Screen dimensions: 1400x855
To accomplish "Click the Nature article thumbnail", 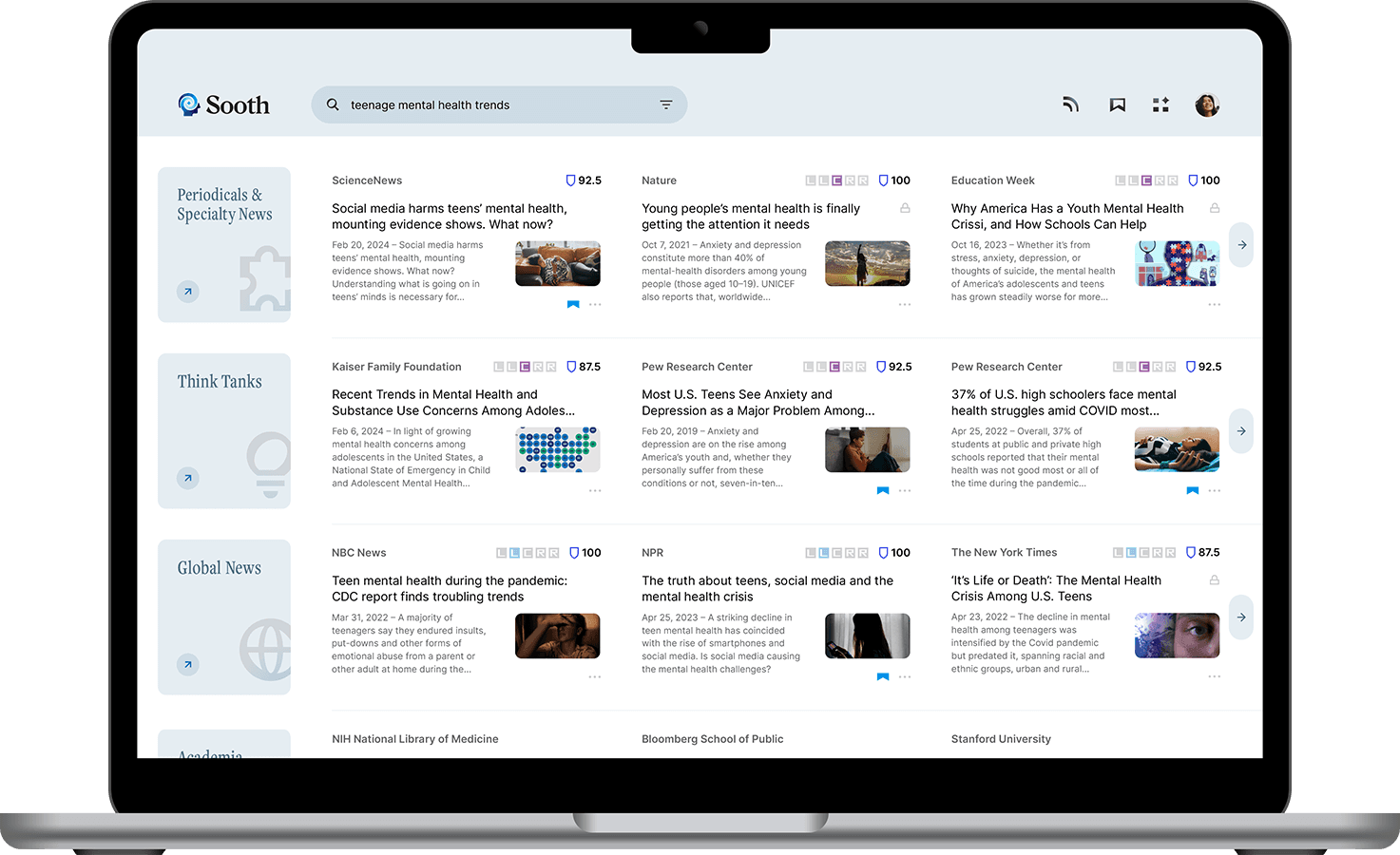I will point(868,264).
